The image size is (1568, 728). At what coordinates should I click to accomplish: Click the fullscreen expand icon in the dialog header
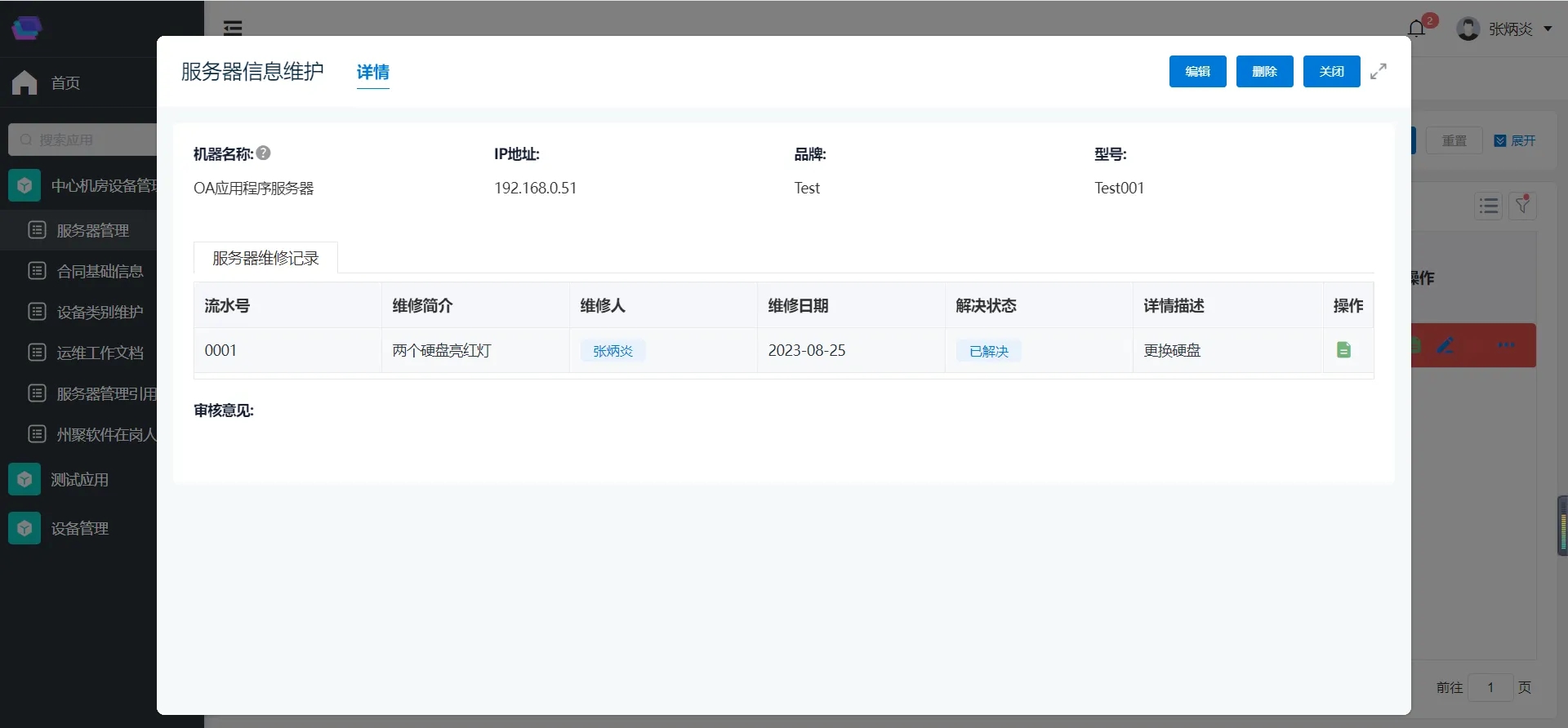point(1379,72)
